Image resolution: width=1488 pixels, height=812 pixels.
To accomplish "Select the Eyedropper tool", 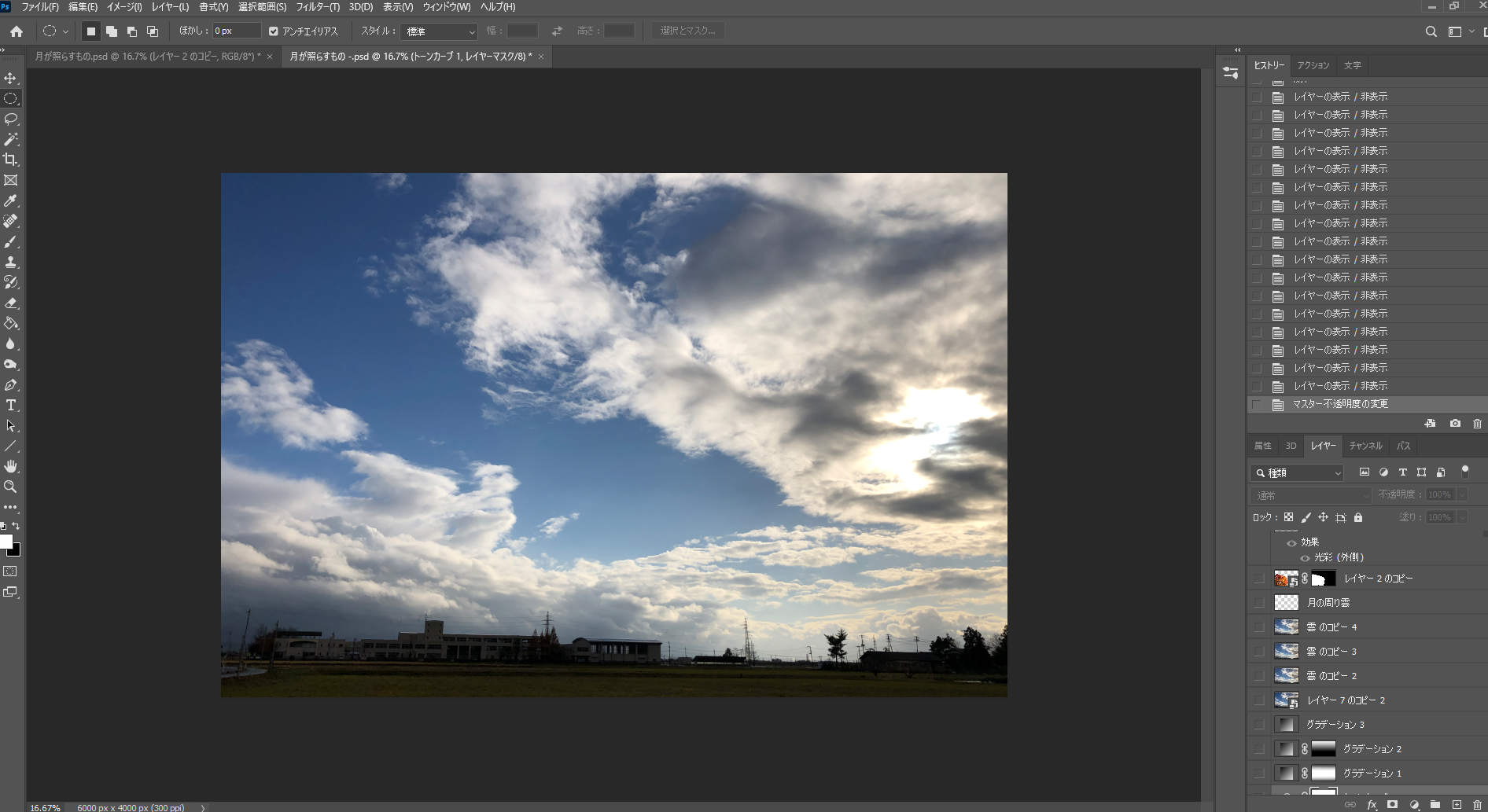I will coord(11,201).
